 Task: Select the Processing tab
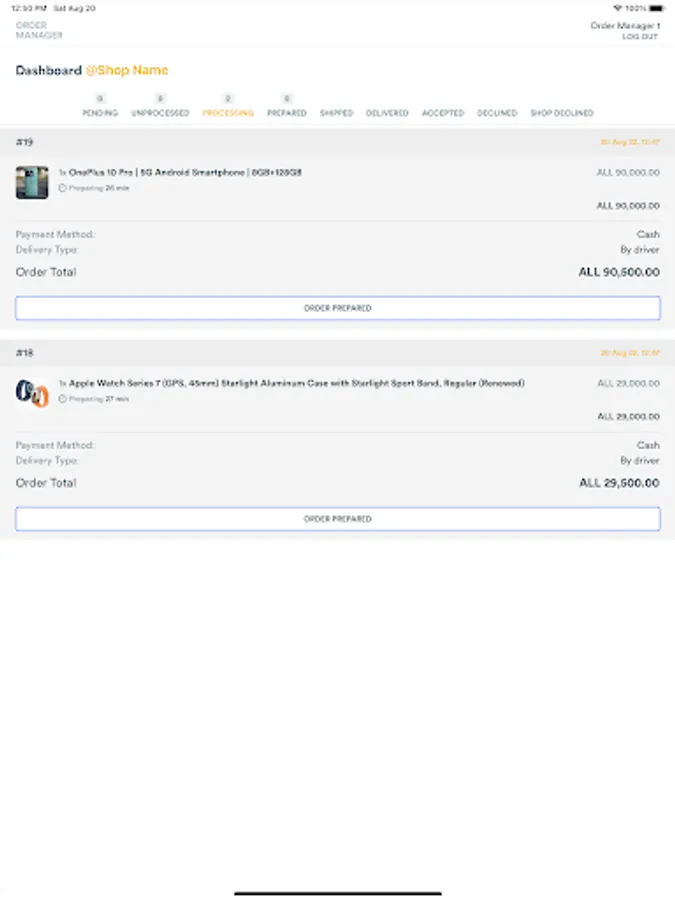[x=228, y=113]
